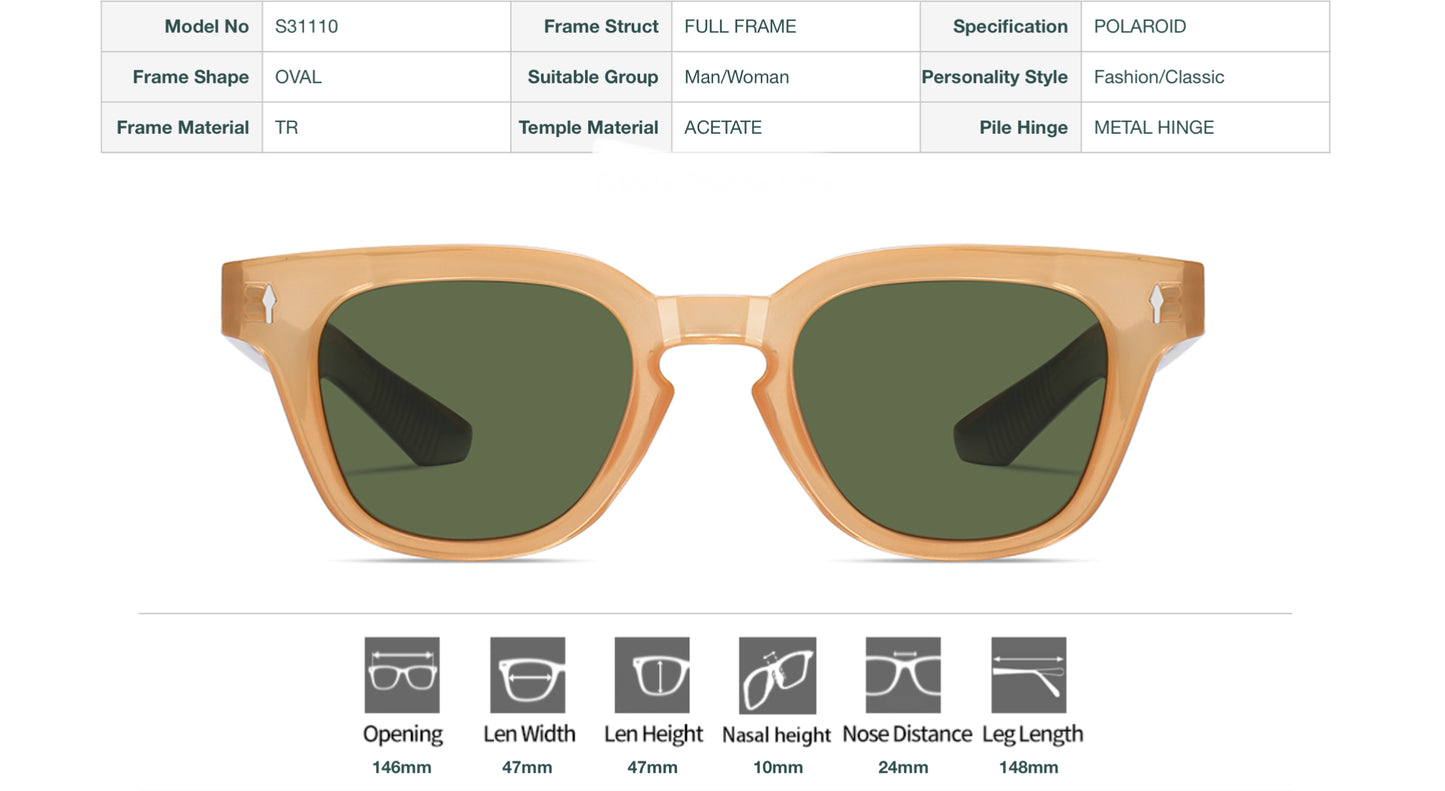
Task: Select the Nose Distance bridge icon
Action: click(902, 674)
